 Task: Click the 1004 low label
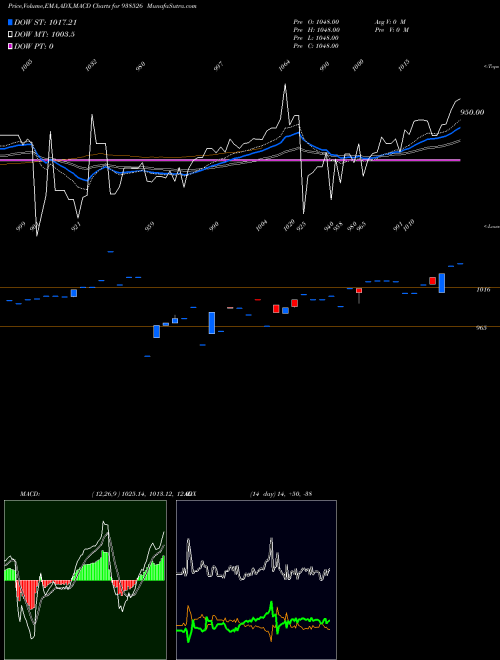pyautogui.click(x=261, y=226)
